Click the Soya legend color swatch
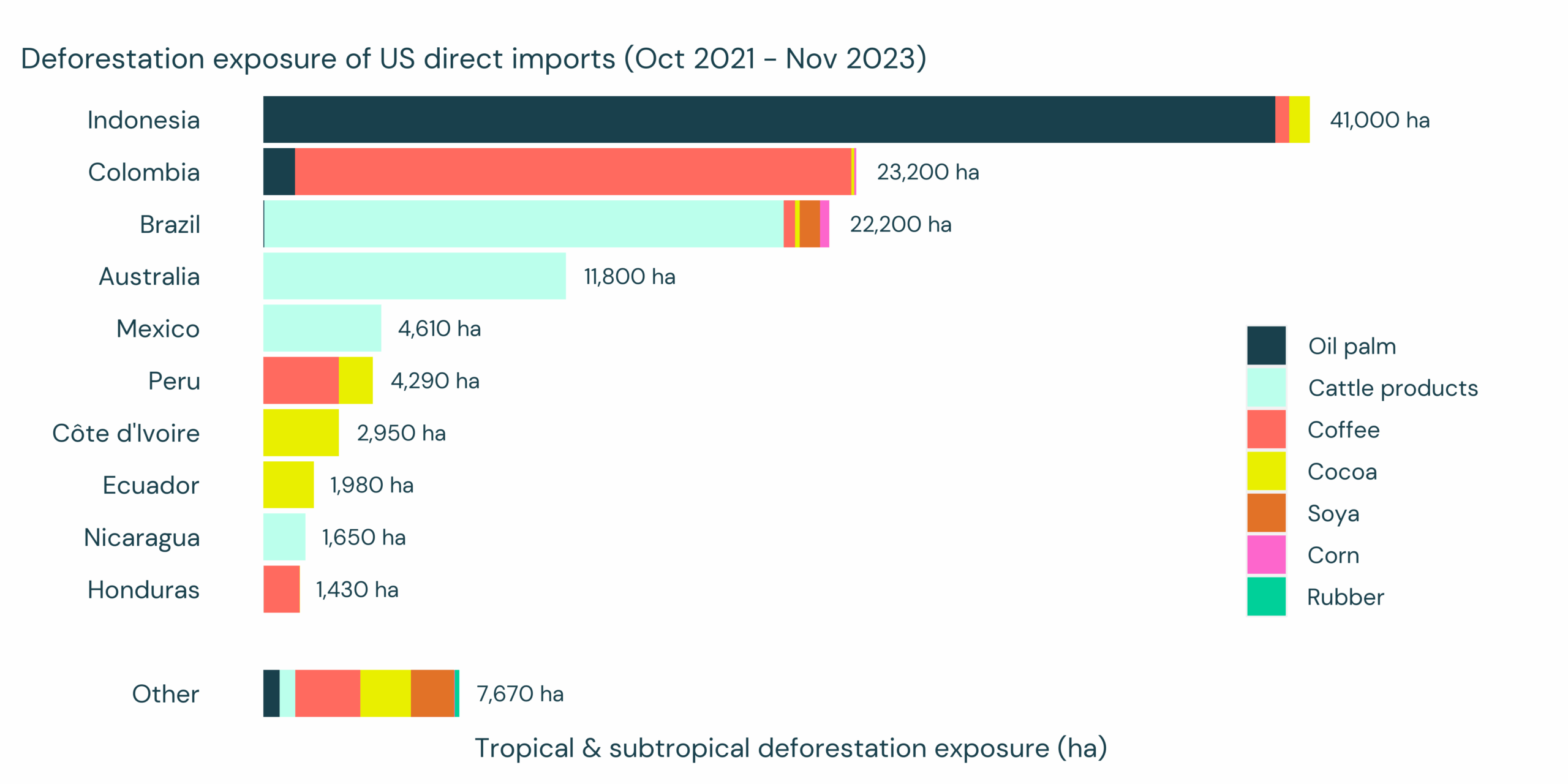This screenshot has width=1568, height=784. [x=1265, y=513]
